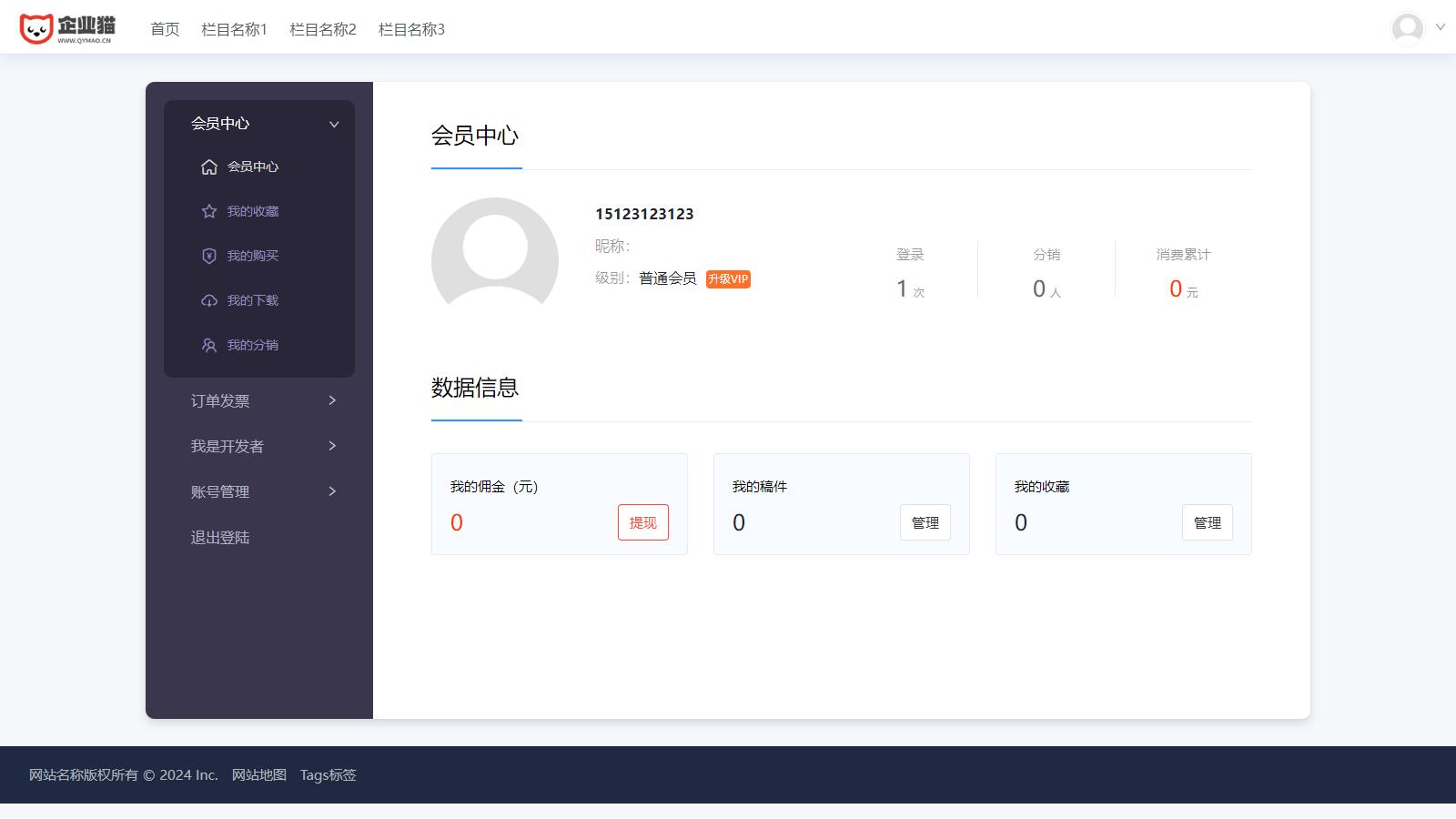Go to 首页 in the top navigation
This screenshot has width=1456, height=819.
coord(165,29)
